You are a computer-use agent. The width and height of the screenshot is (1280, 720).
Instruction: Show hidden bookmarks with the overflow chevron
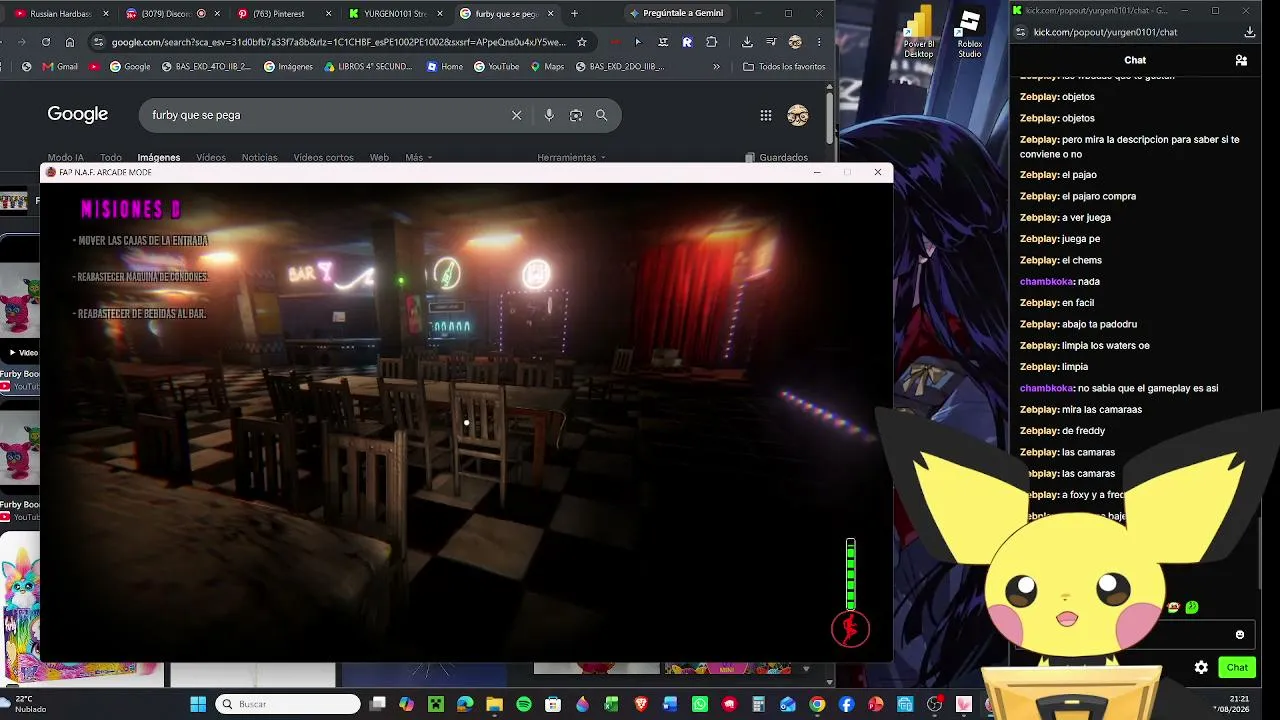coord(716,67)
